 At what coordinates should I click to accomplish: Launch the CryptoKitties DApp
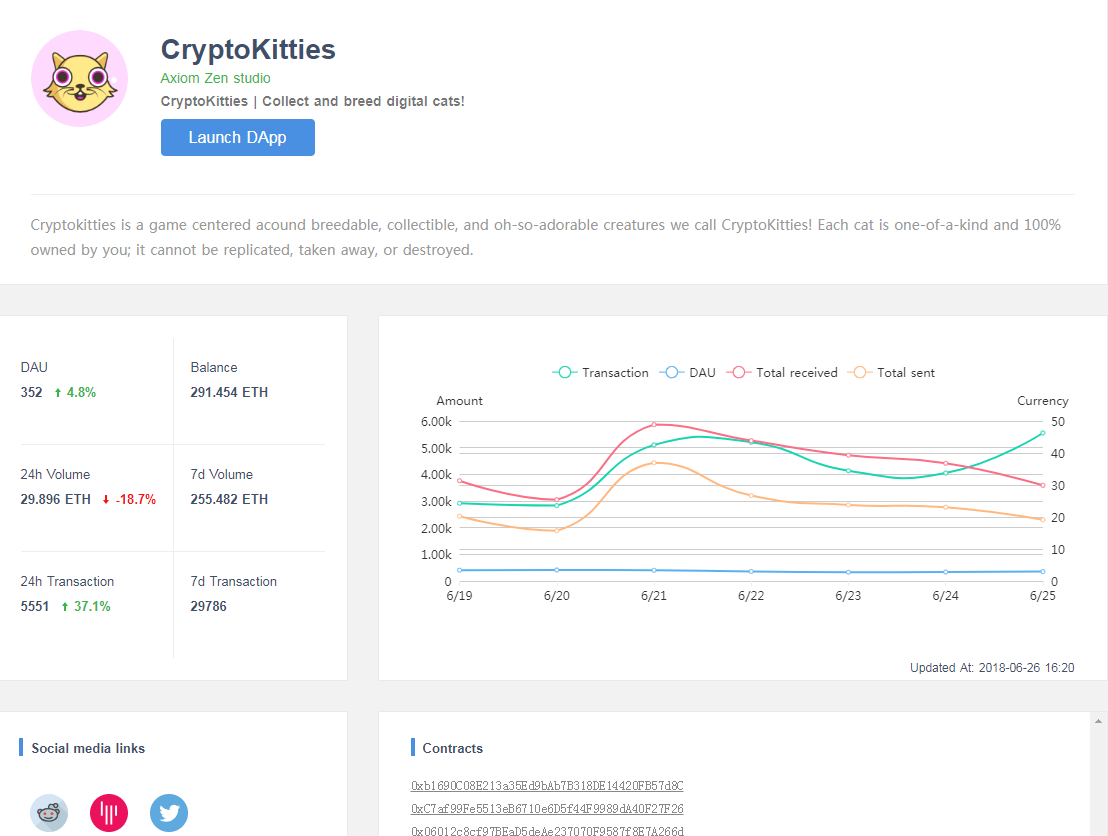237,137
